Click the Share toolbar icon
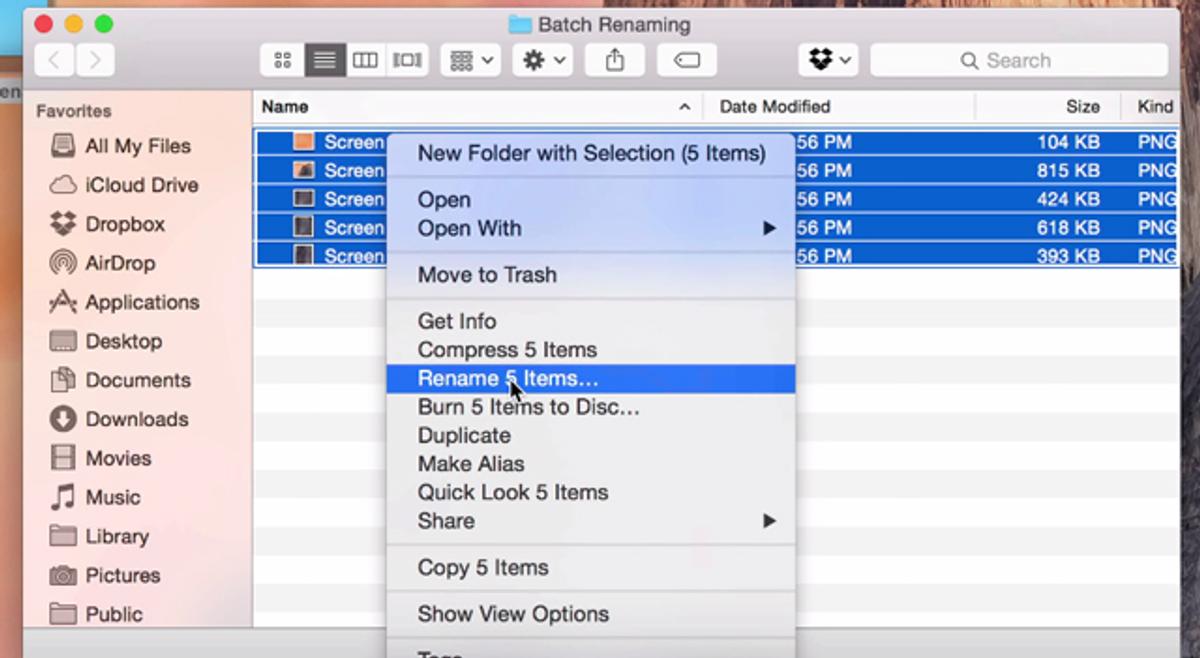Image resolution: width=1200 pixels, height=658 pixels. (615, 60)
